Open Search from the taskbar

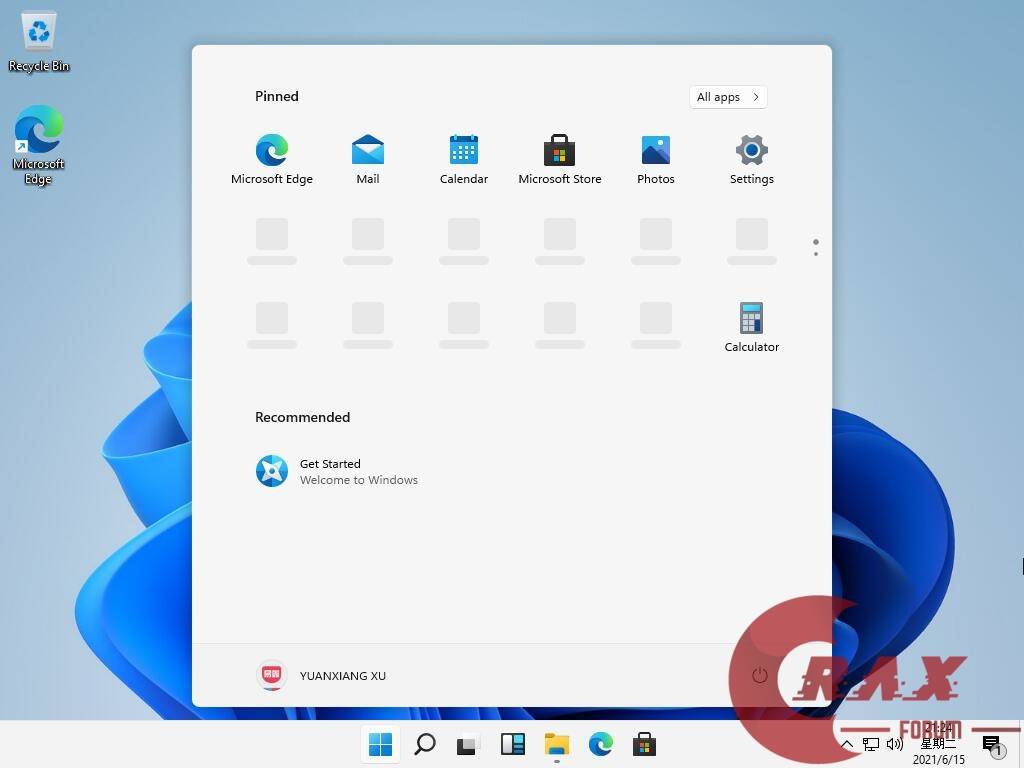coord(425,744)
